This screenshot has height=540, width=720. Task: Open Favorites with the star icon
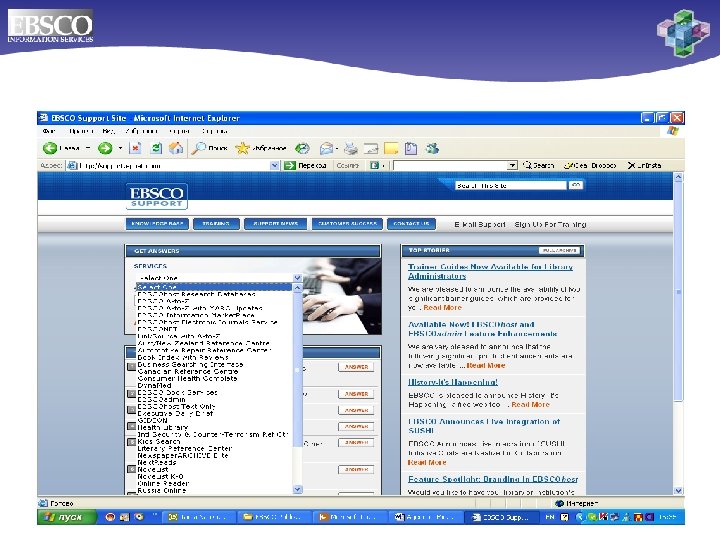[x=260, y=148]
